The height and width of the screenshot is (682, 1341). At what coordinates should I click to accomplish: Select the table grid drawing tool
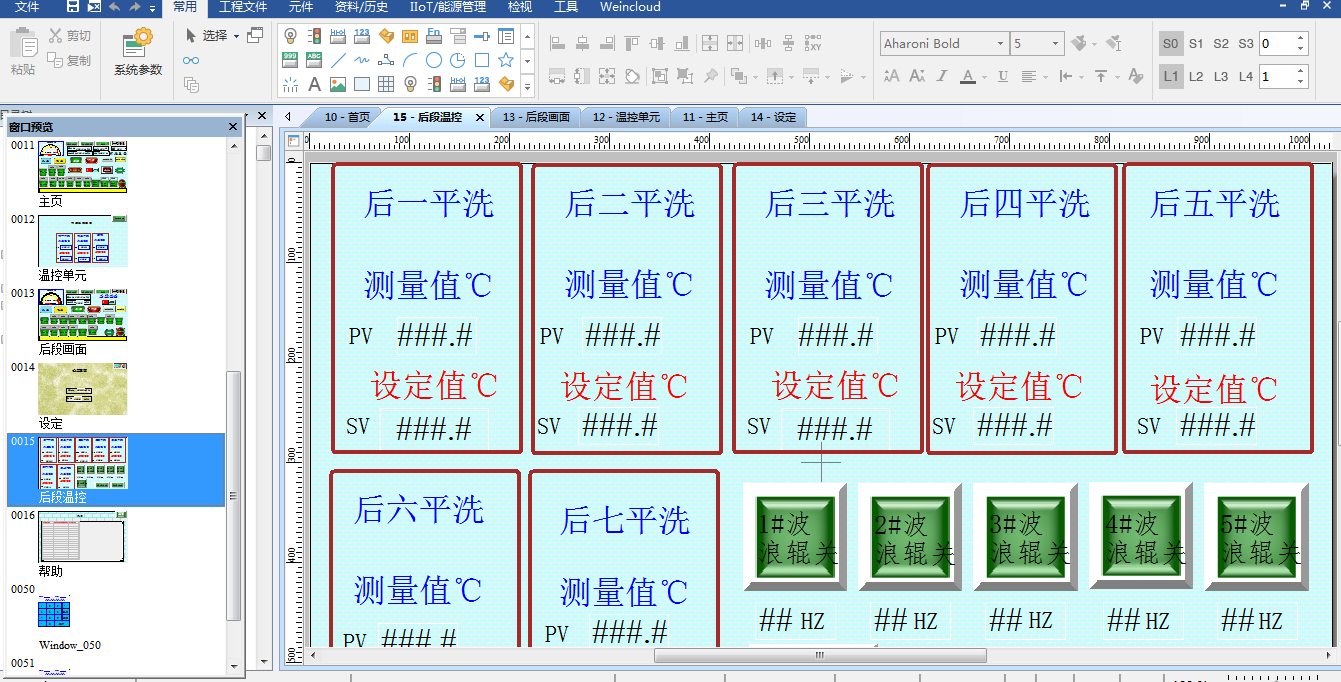point(386,84)
